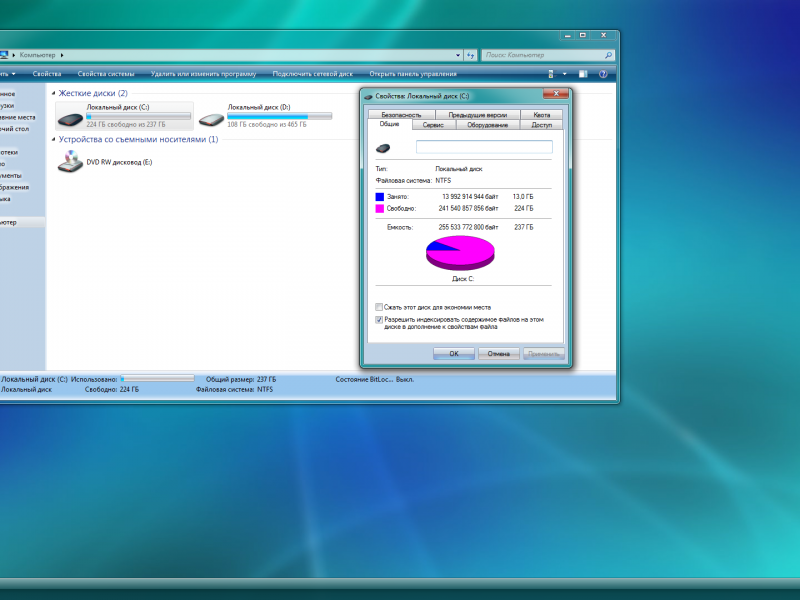Click 'Общий размер: 237 ГБ' in the details pane

[x=241, y=380]
